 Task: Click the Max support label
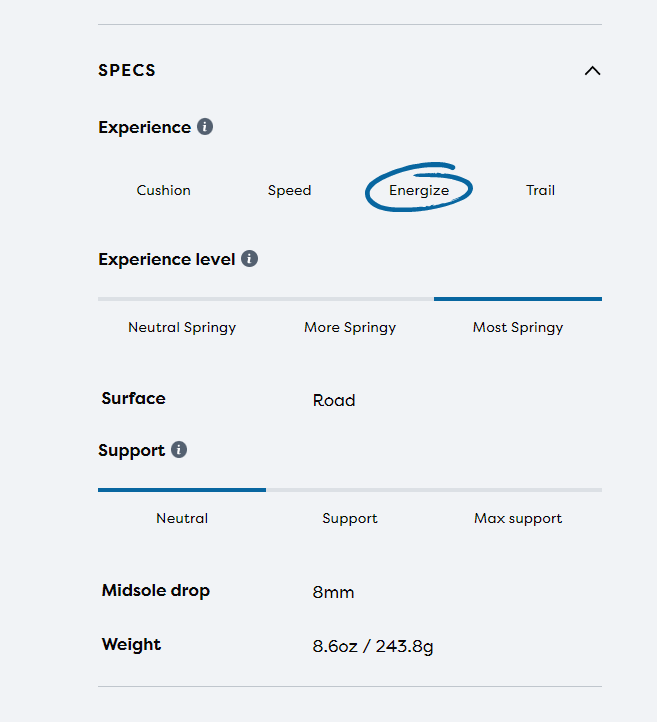pos(518,518)
